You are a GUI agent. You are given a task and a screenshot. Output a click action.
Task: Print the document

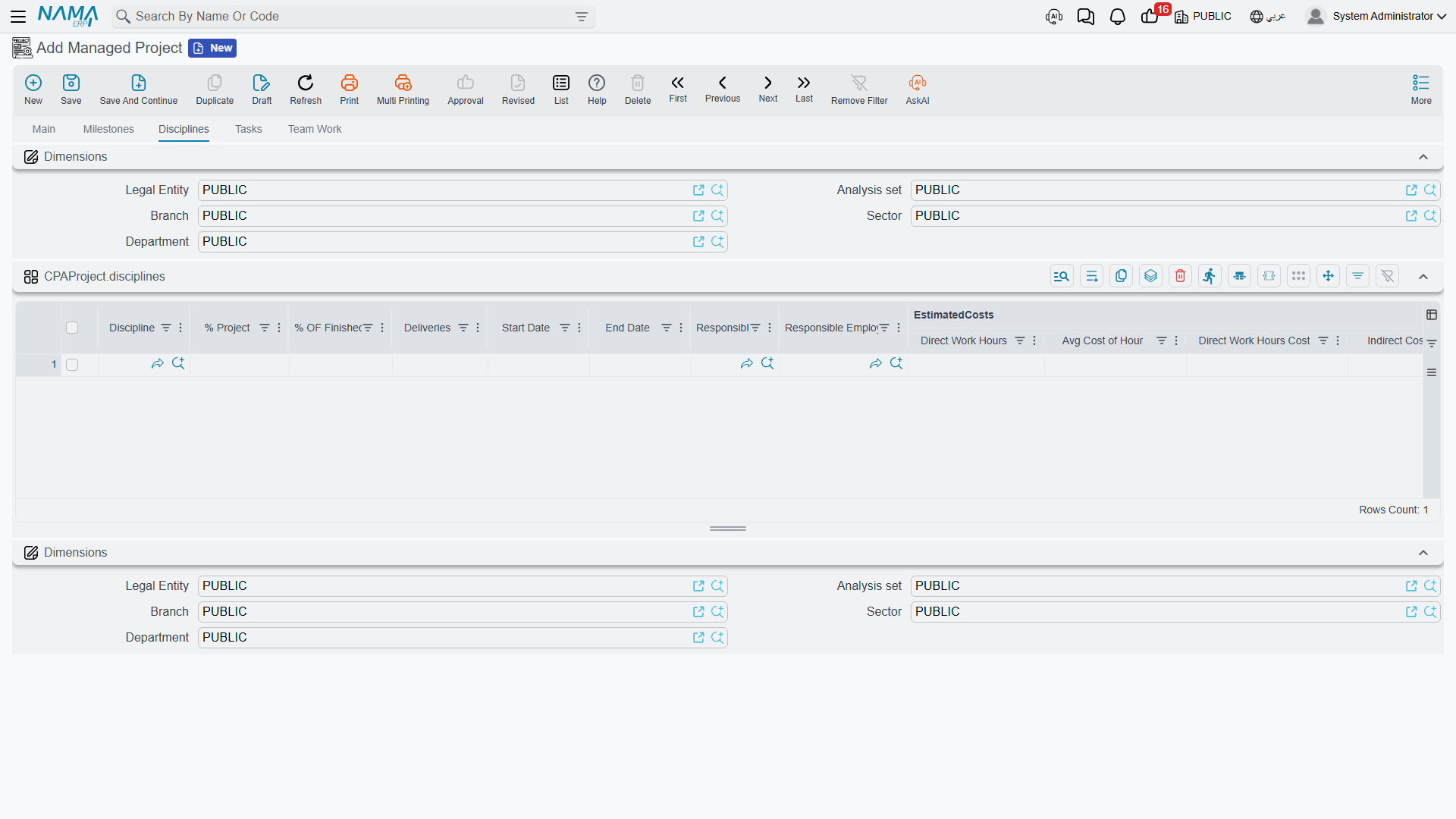tap(350, 89)
